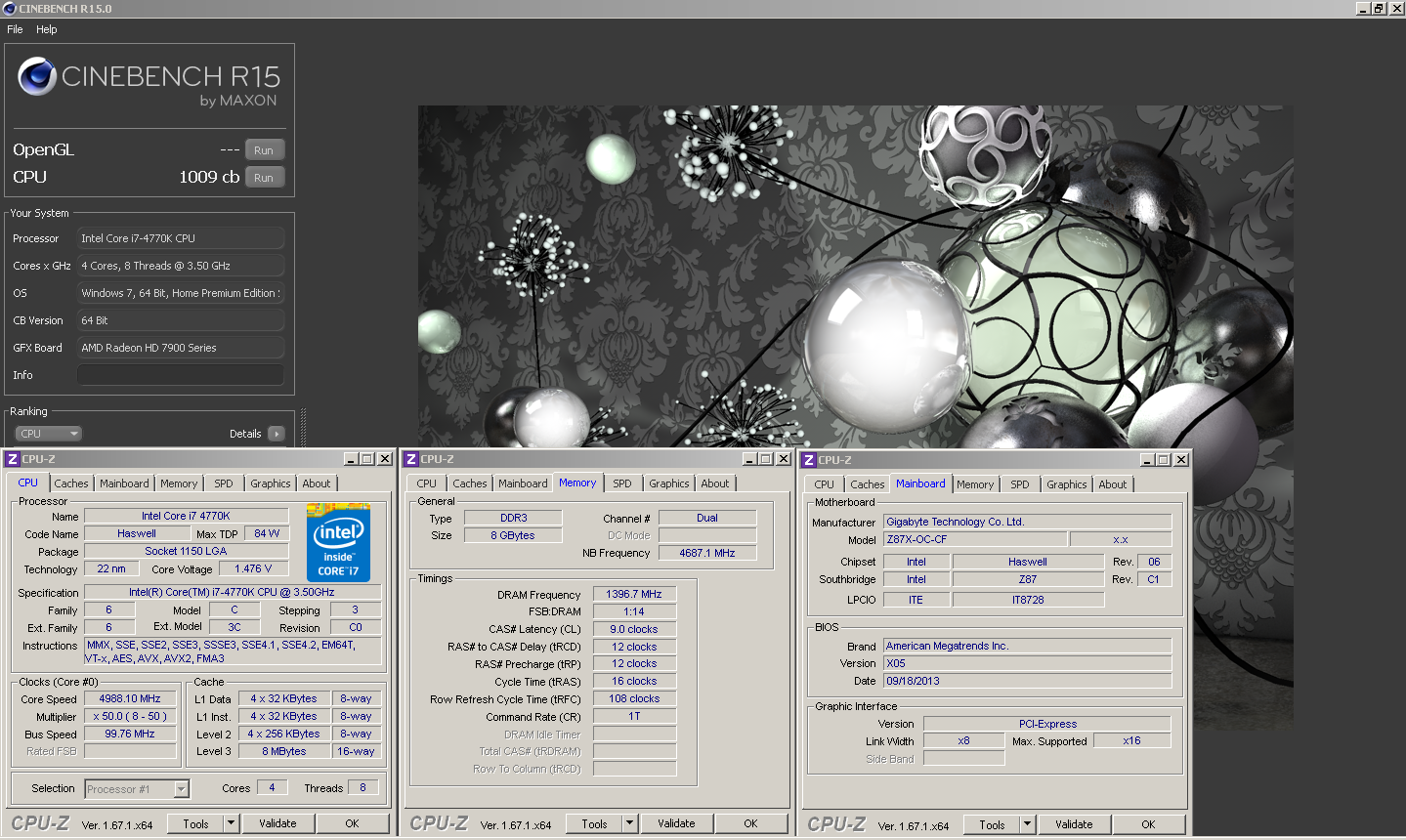Switch to Caches tab in first CPU-Z window

[71, 483]
